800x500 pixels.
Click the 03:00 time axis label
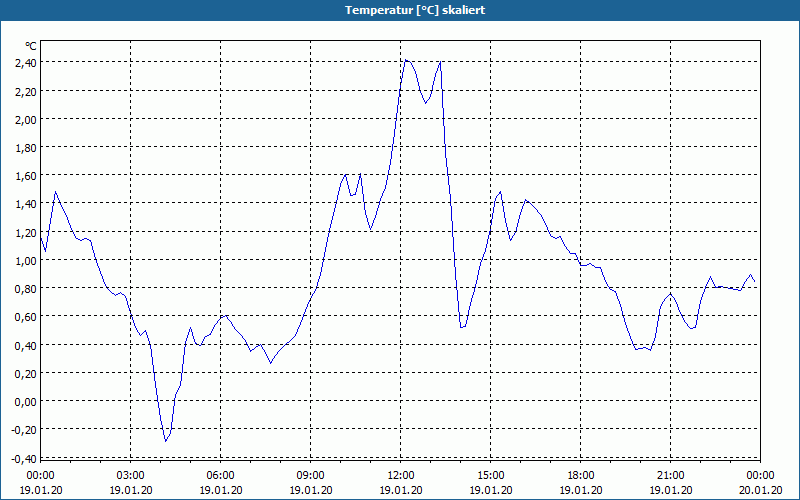point(131,476)
